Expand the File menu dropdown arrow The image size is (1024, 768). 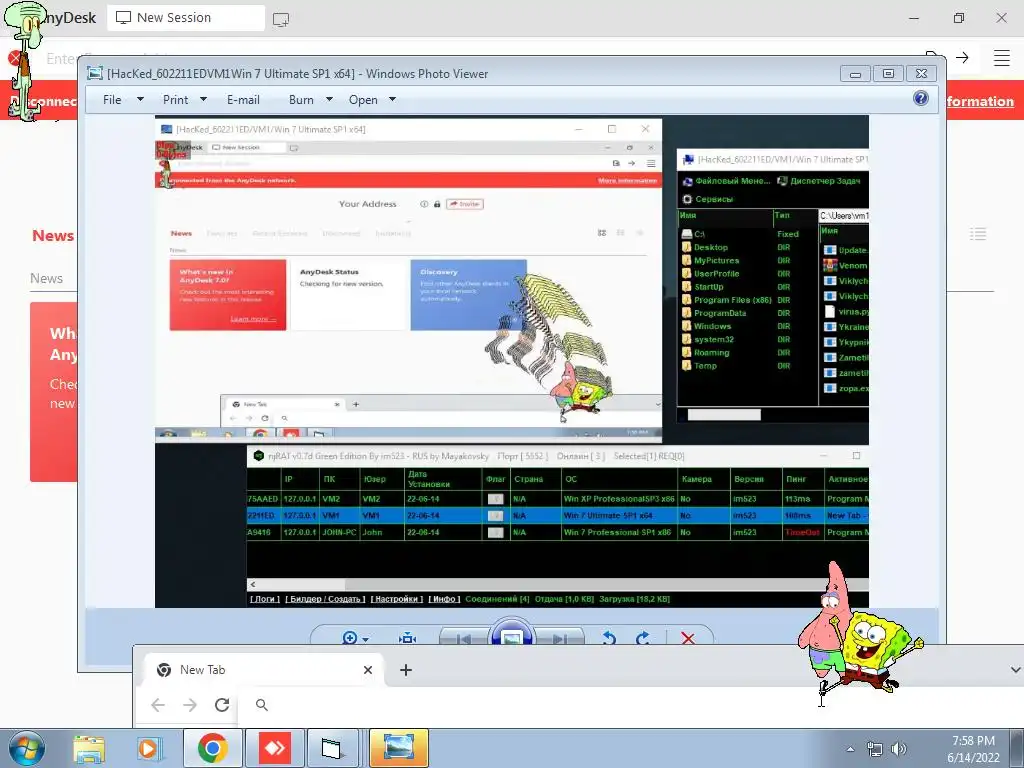point(140,99)
